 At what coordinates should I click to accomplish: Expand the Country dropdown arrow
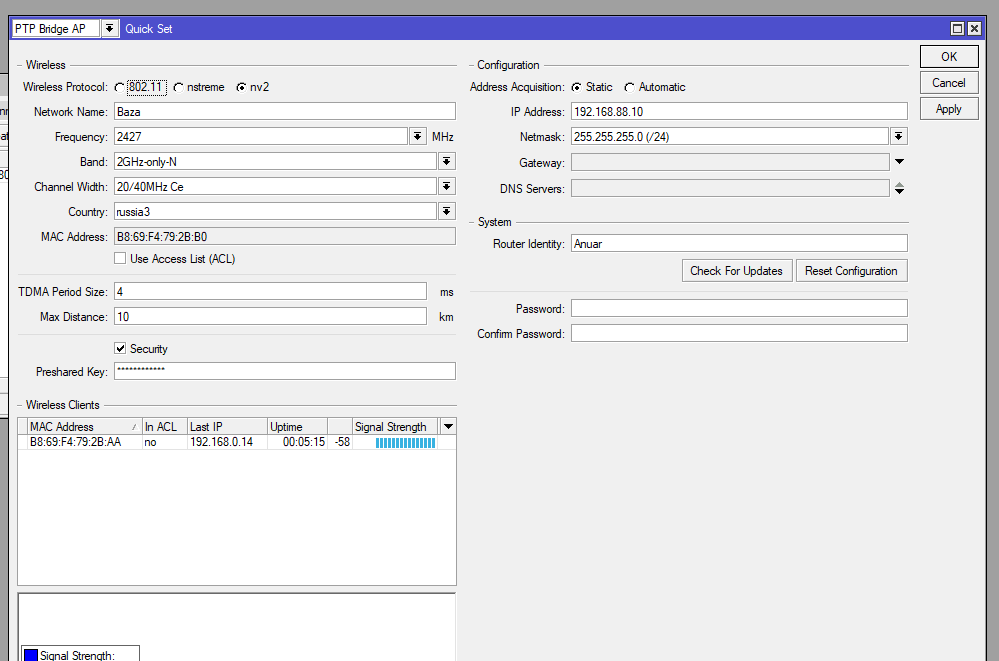coord(446,211)
